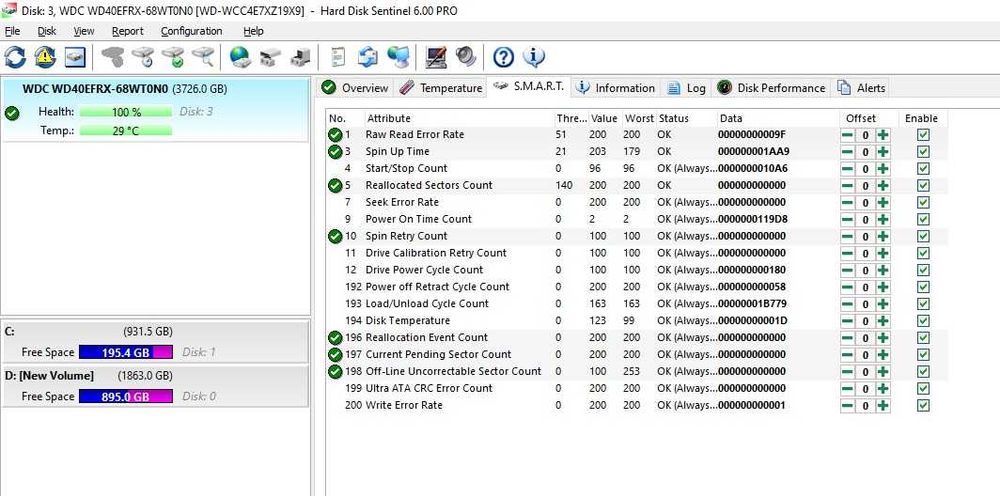1000x496 pixels.
Task: Click the Health 100 % progress bar
Action: tap(126, 112)
